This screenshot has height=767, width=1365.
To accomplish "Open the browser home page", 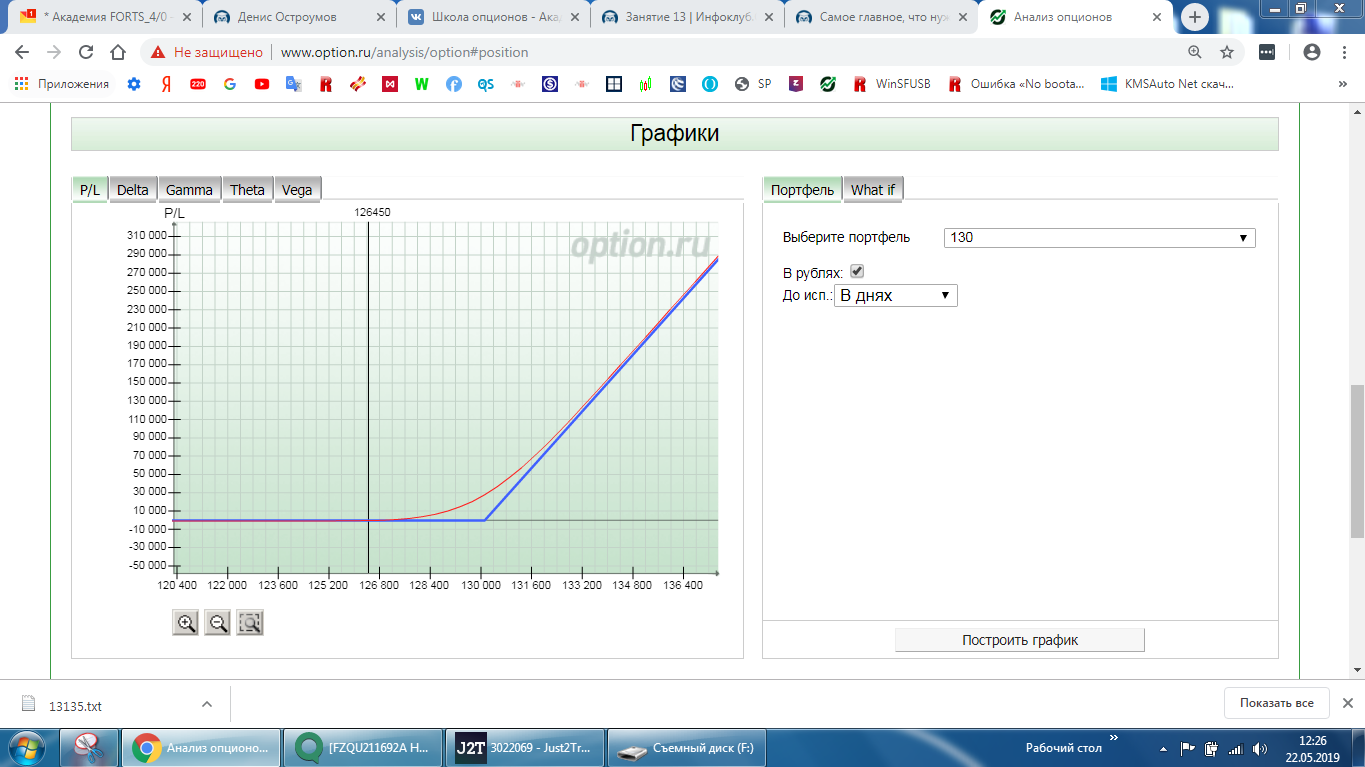I will (x=118, y=52).
